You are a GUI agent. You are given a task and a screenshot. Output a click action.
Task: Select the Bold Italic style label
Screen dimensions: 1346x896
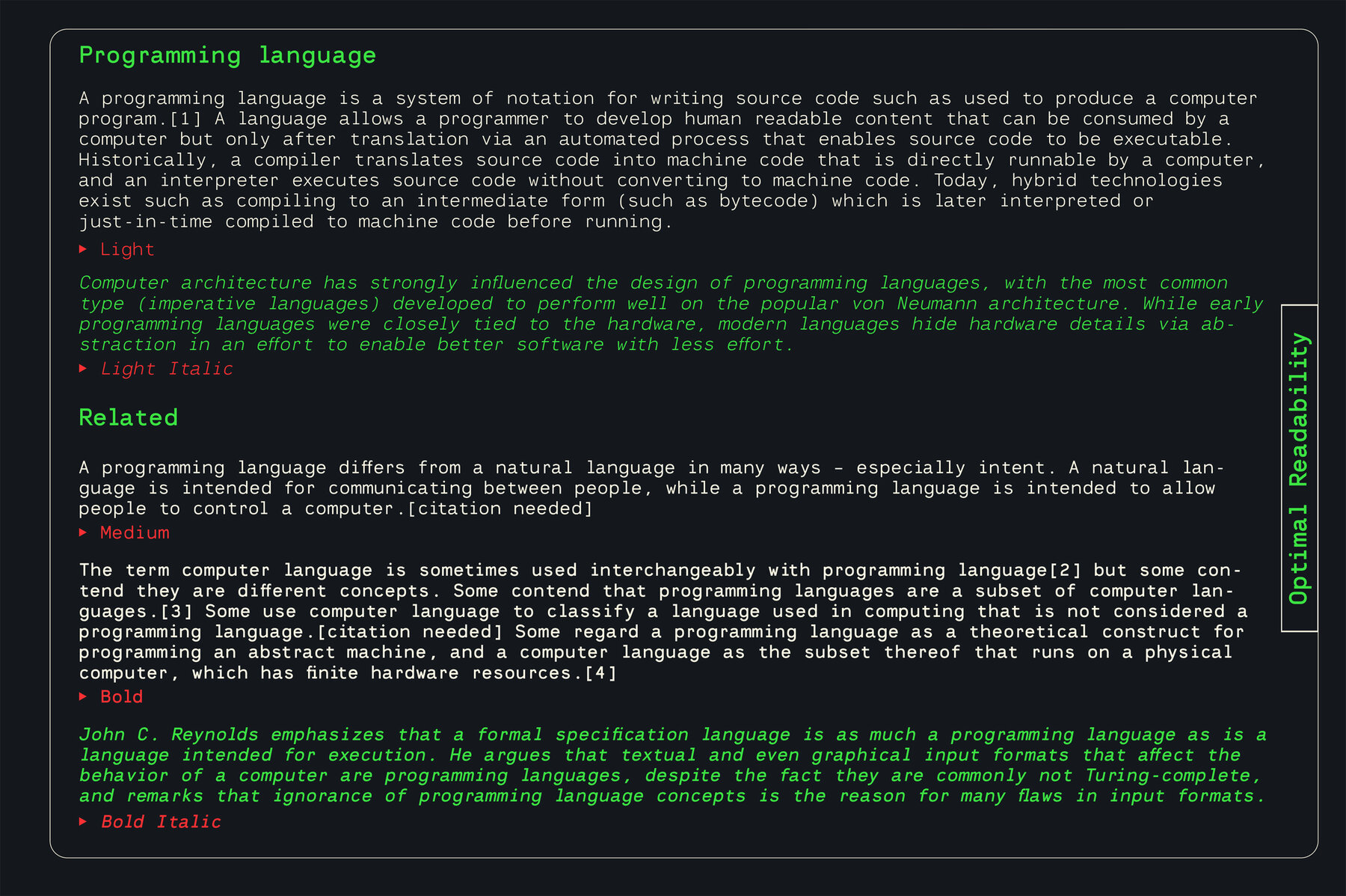tap(161, 822)
